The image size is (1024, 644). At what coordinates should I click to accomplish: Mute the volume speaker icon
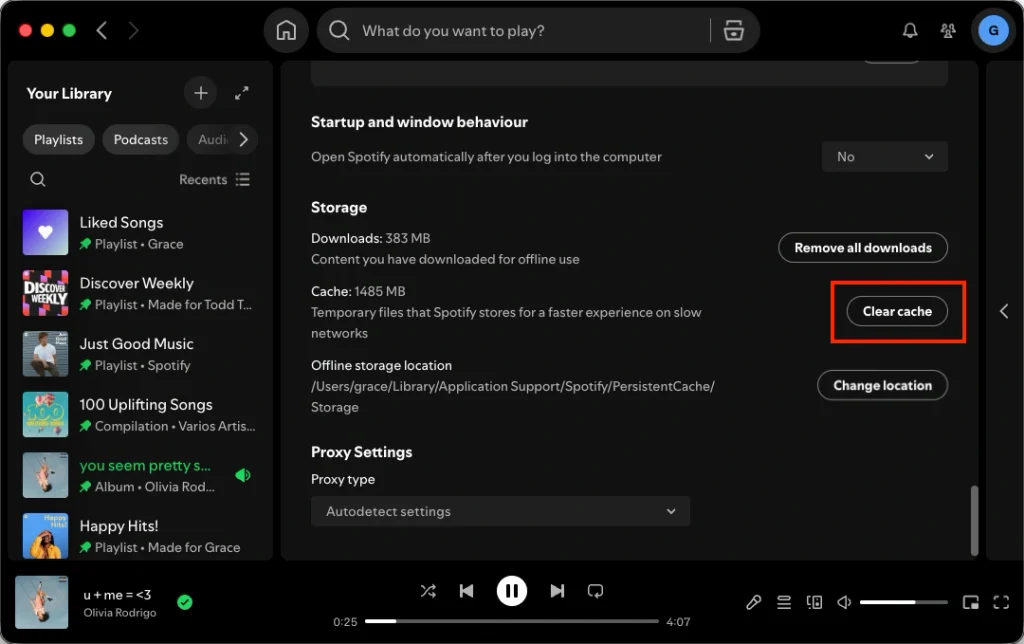point(844,602)
